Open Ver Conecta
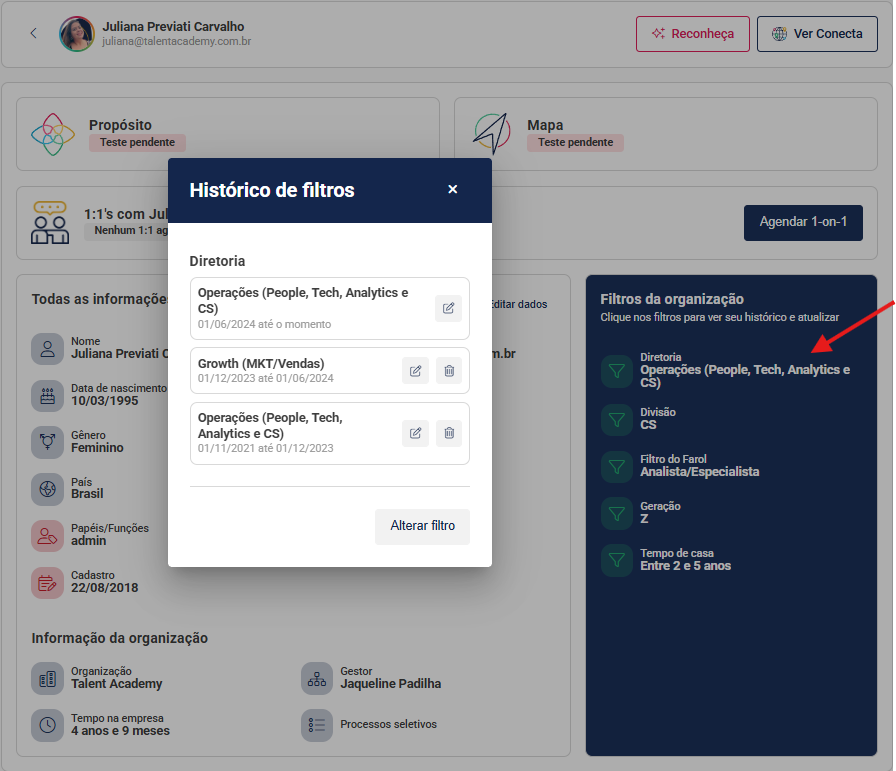896x771 pixels. (x=817, y=33)
